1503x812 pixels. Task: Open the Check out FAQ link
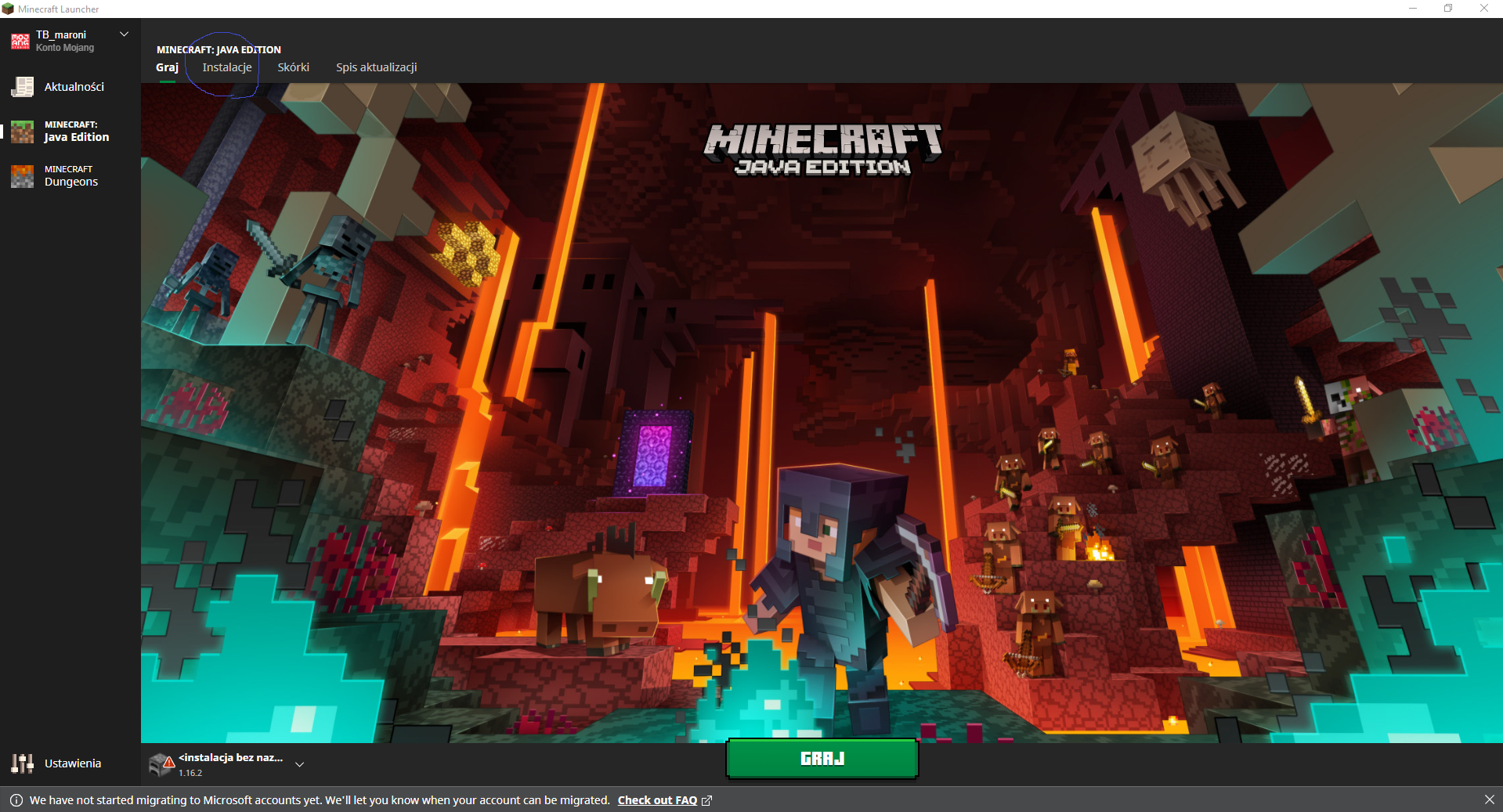[x=657, y=800]
